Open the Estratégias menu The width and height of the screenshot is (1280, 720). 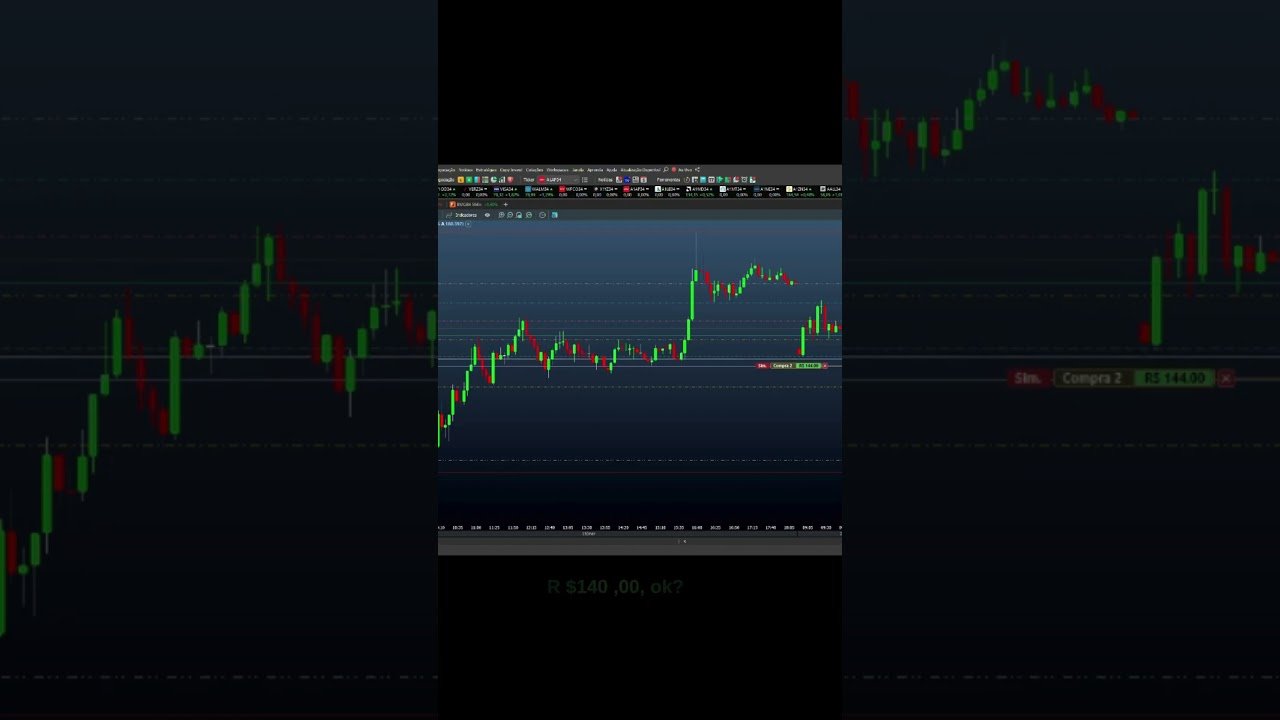[486, 170]
